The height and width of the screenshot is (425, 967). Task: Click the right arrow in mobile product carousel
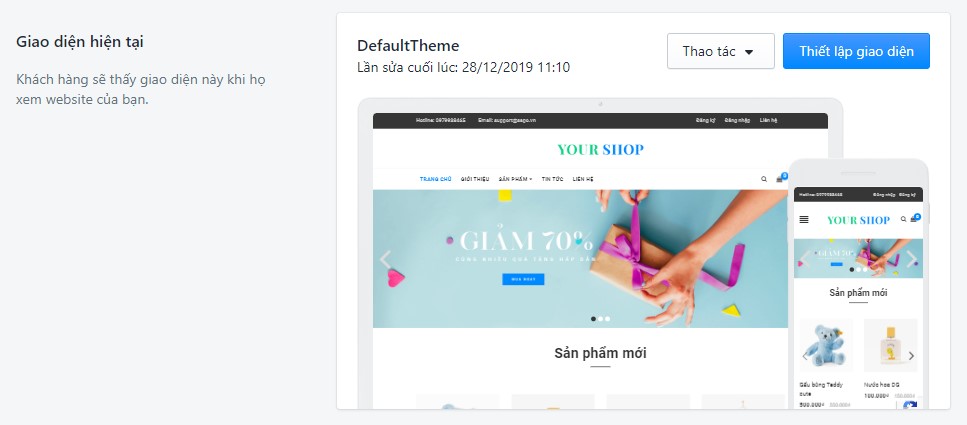pos(911,356)
